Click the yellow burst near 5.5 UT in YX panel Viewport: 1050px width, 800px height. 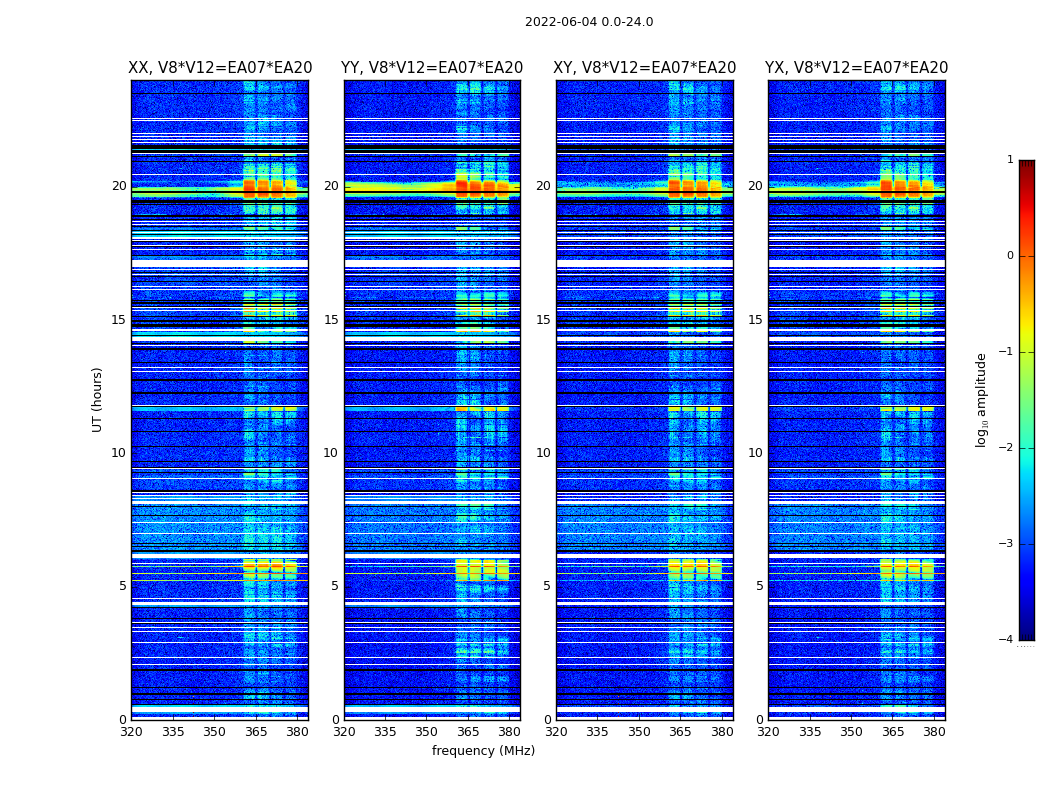[907, 569]
